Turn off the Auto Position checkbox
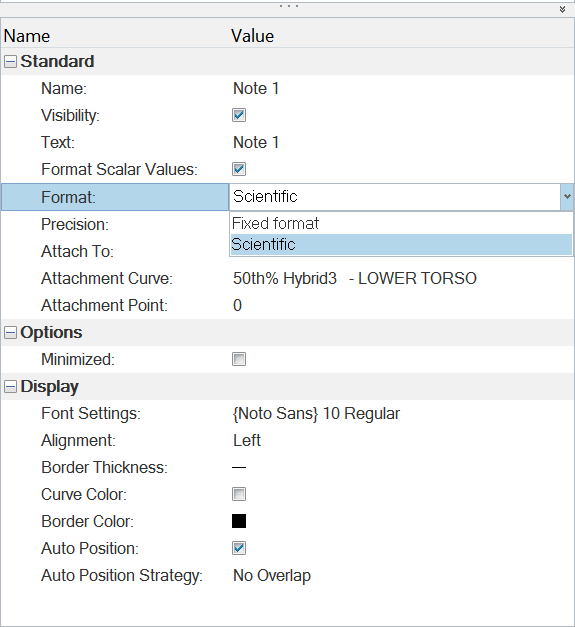Screen dimensions: 575x627 [239, 548]
